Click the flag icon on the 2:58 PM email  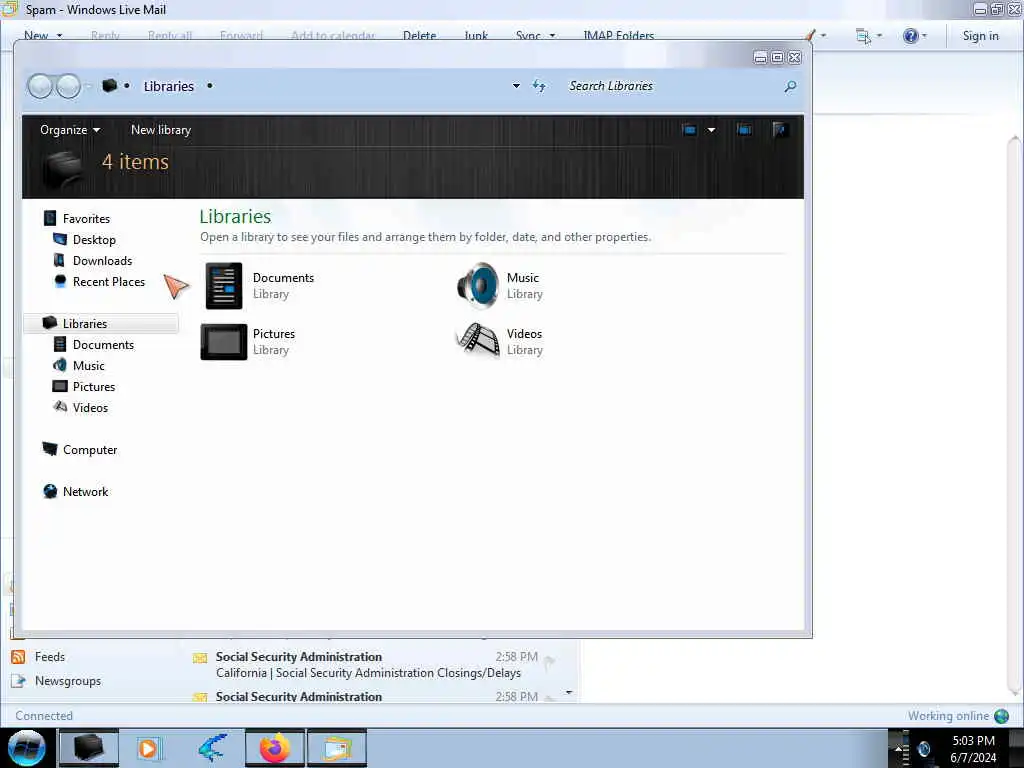click(x=549, y=662)
